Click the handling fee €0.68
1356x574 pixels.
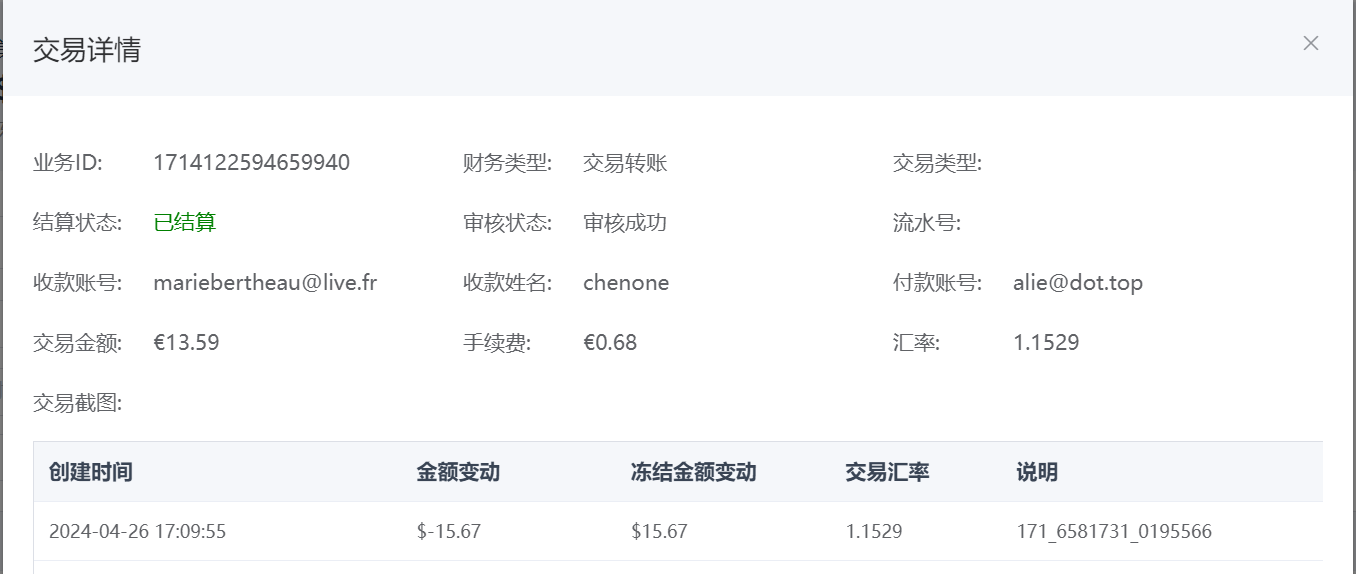click(x=610, y=343)
